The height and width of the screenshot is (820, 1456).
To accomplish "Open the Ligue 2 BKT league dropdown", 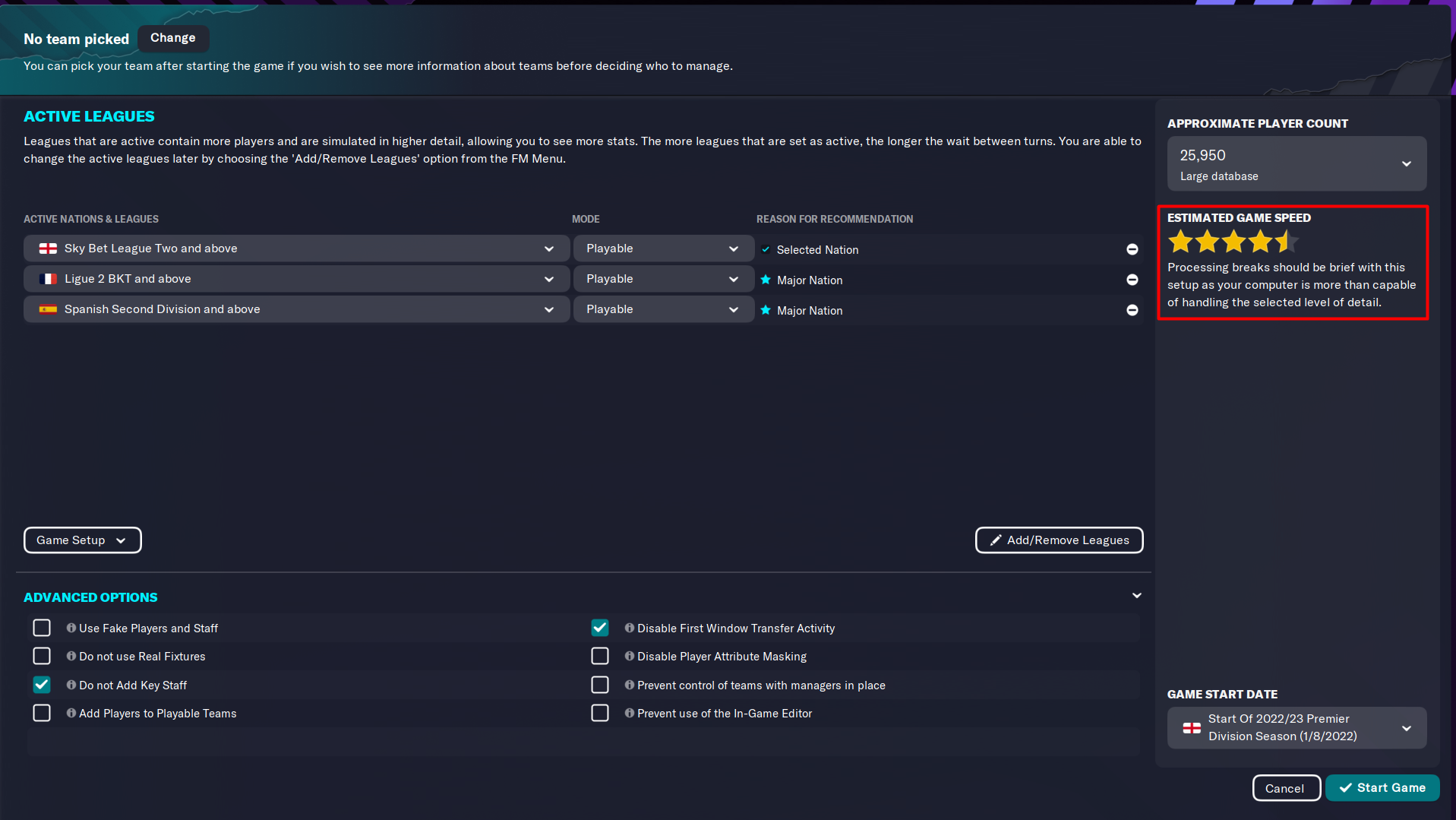I will (296, 279).
